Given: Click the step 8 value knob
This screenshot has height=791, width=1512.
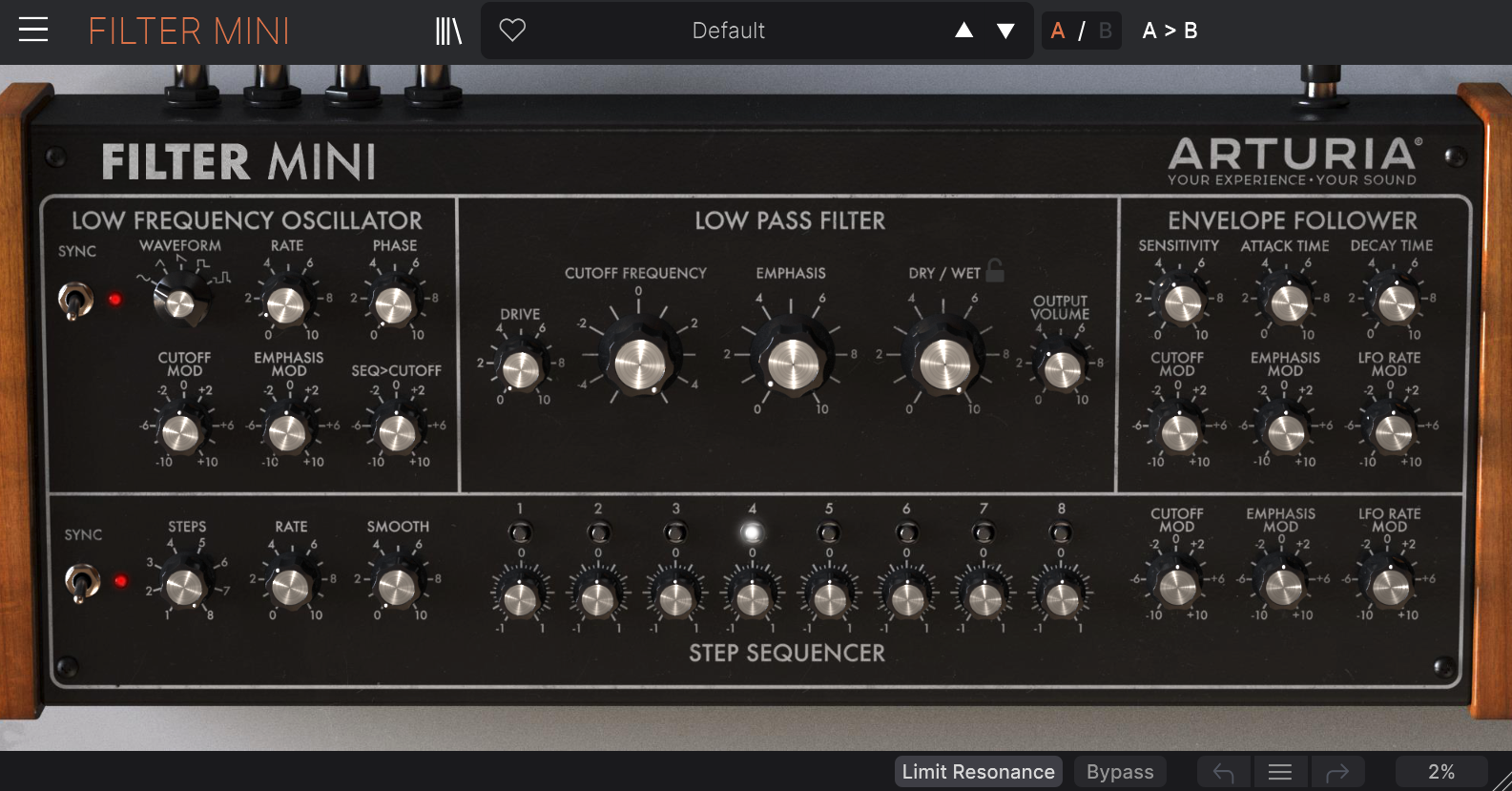Looking at the screenshot, I should click(x=1061, y=598).
